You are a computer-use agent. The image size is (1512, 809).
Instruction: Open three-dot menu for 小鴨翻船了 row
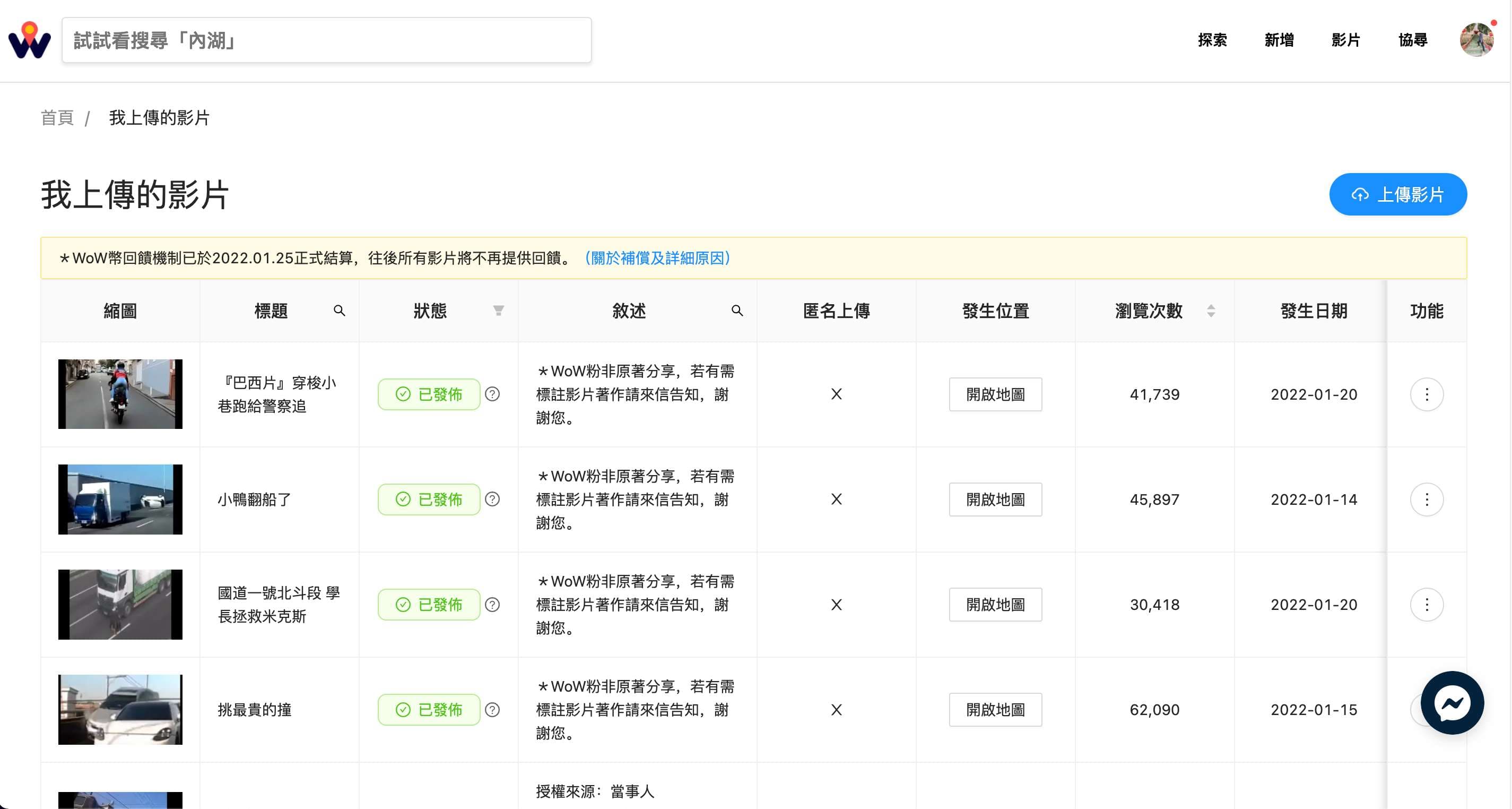[1426, 500]
